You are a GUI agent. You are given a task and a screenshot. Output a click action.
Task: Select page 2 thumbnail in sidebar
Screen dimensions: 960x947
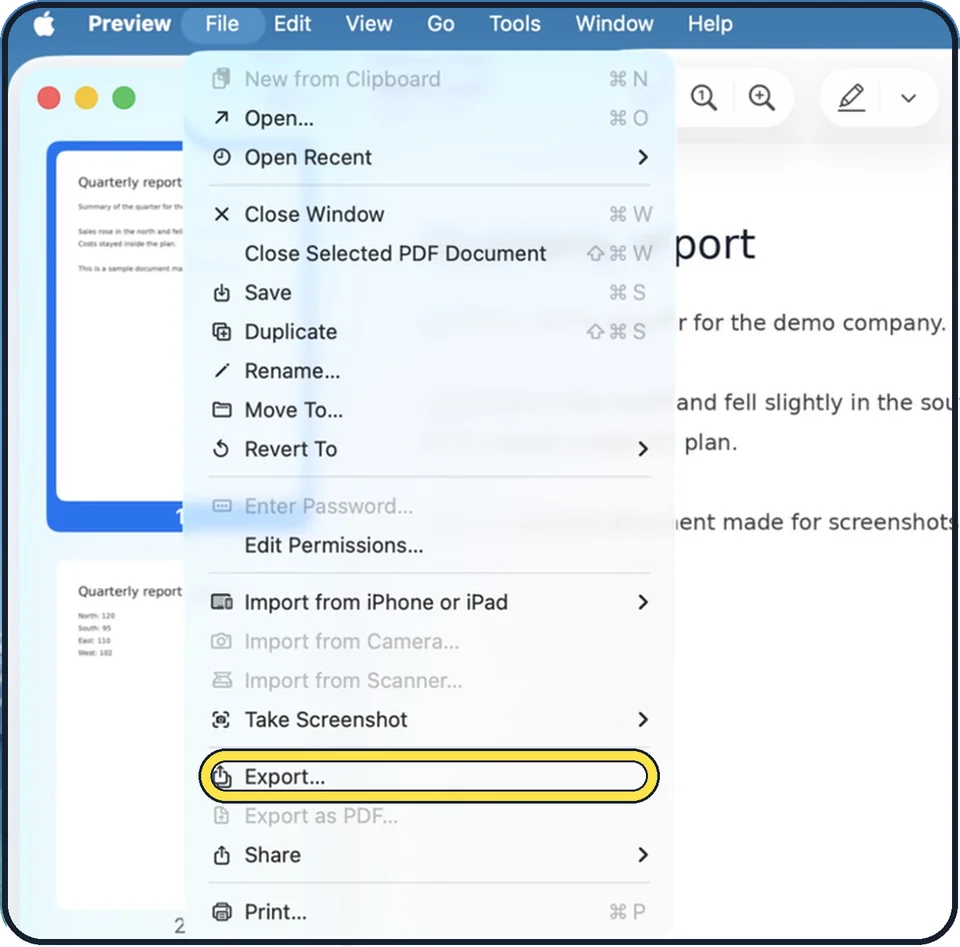(x=120, y=735)
